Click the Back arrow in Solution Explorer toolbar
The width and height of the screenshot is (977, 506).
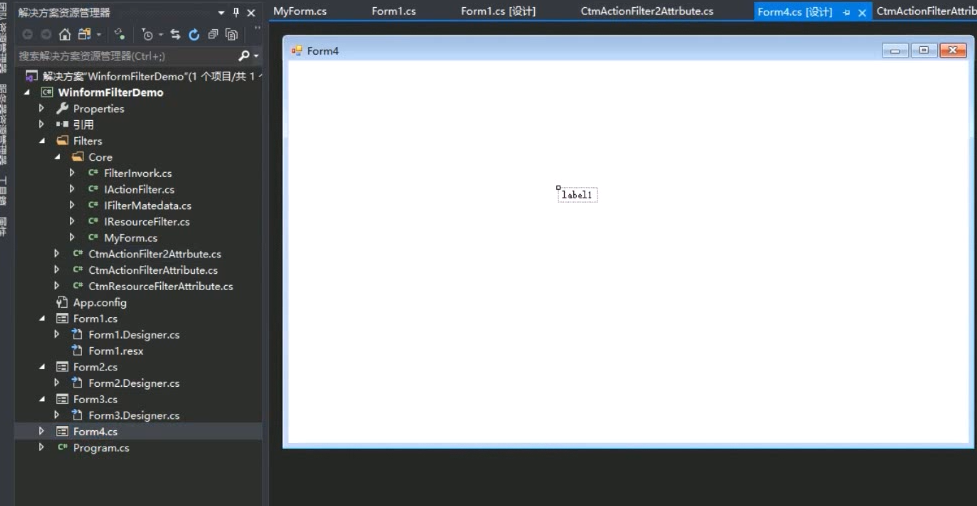click(x=27, y=35)
